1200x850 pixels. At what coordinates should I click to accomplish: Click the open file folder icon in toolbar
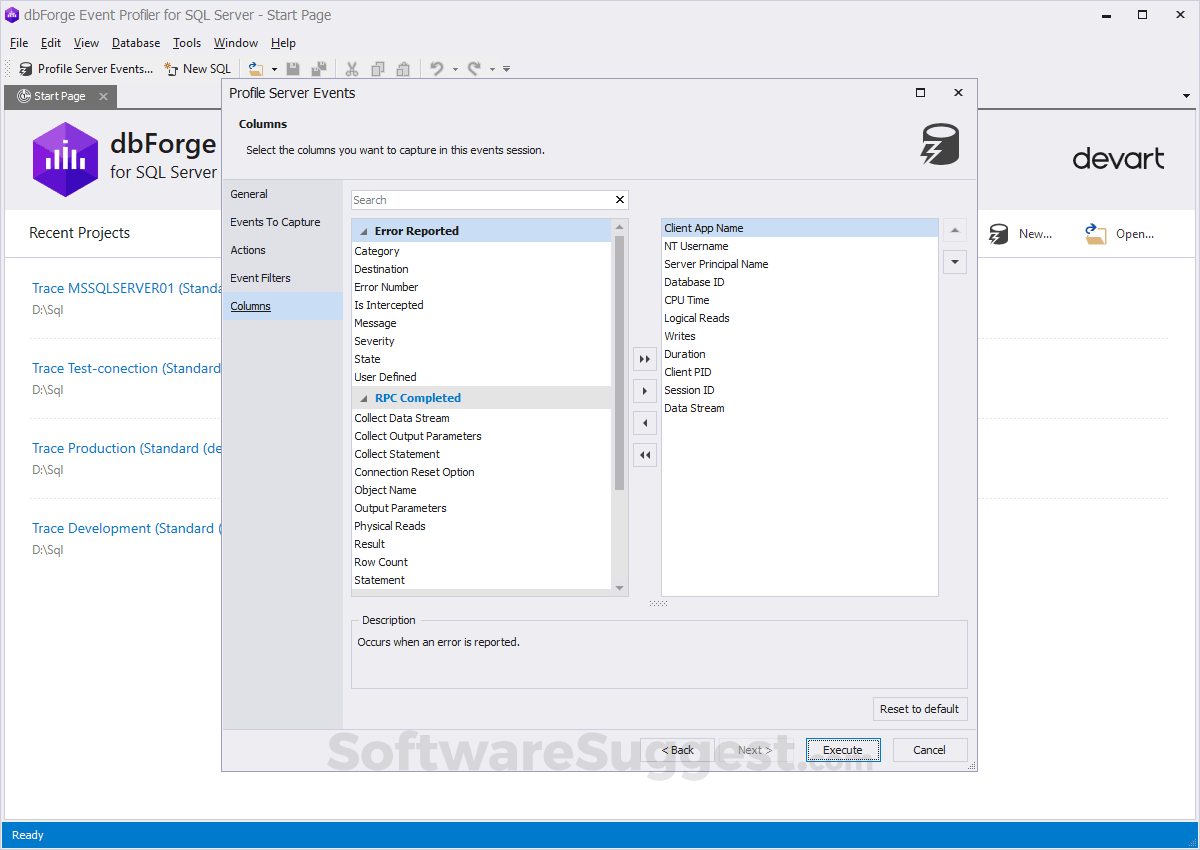tap(256, 69)
